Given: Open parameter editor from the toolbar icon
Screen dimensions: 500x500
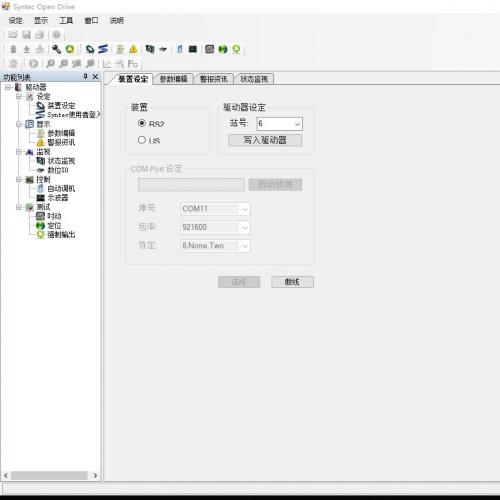Looking at the screenshot, I should [x=120, y=49].
